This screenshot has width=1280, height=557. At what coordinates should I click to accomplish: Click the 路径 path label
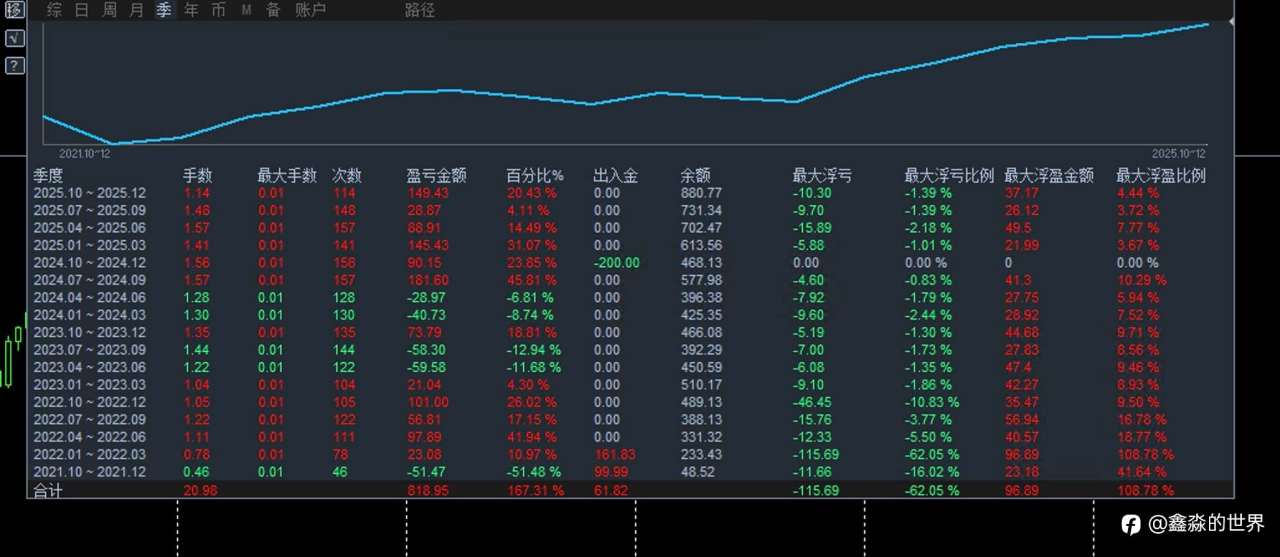[x=420, y=10]
